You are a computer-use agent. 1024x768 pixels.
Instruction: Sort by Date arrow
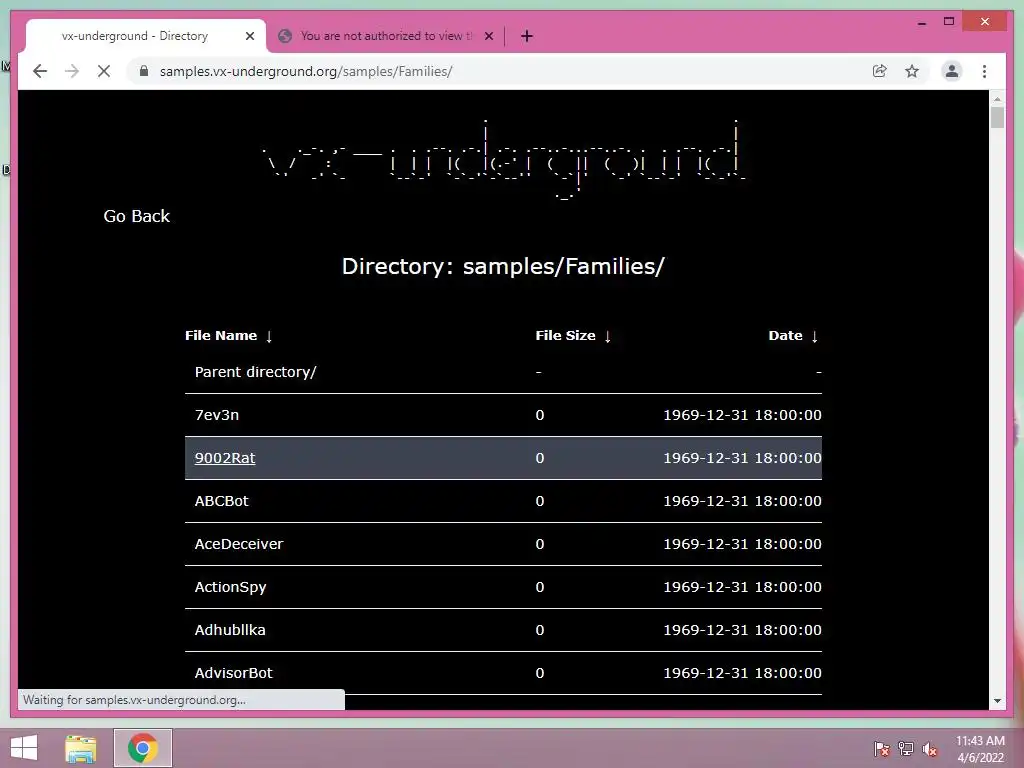[x=814, y=336]
